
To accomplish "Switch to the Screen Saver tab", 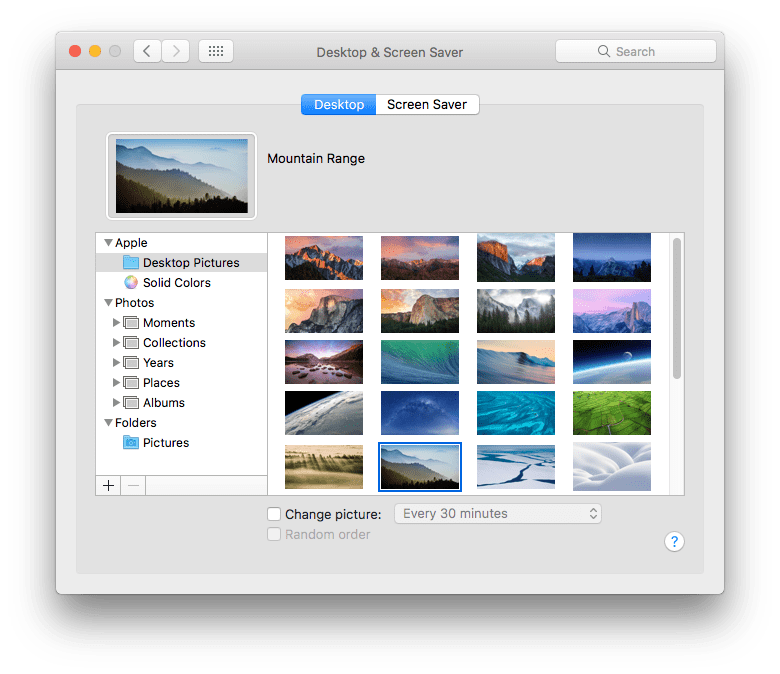I will pyautogui.click(x=427, y=104).
